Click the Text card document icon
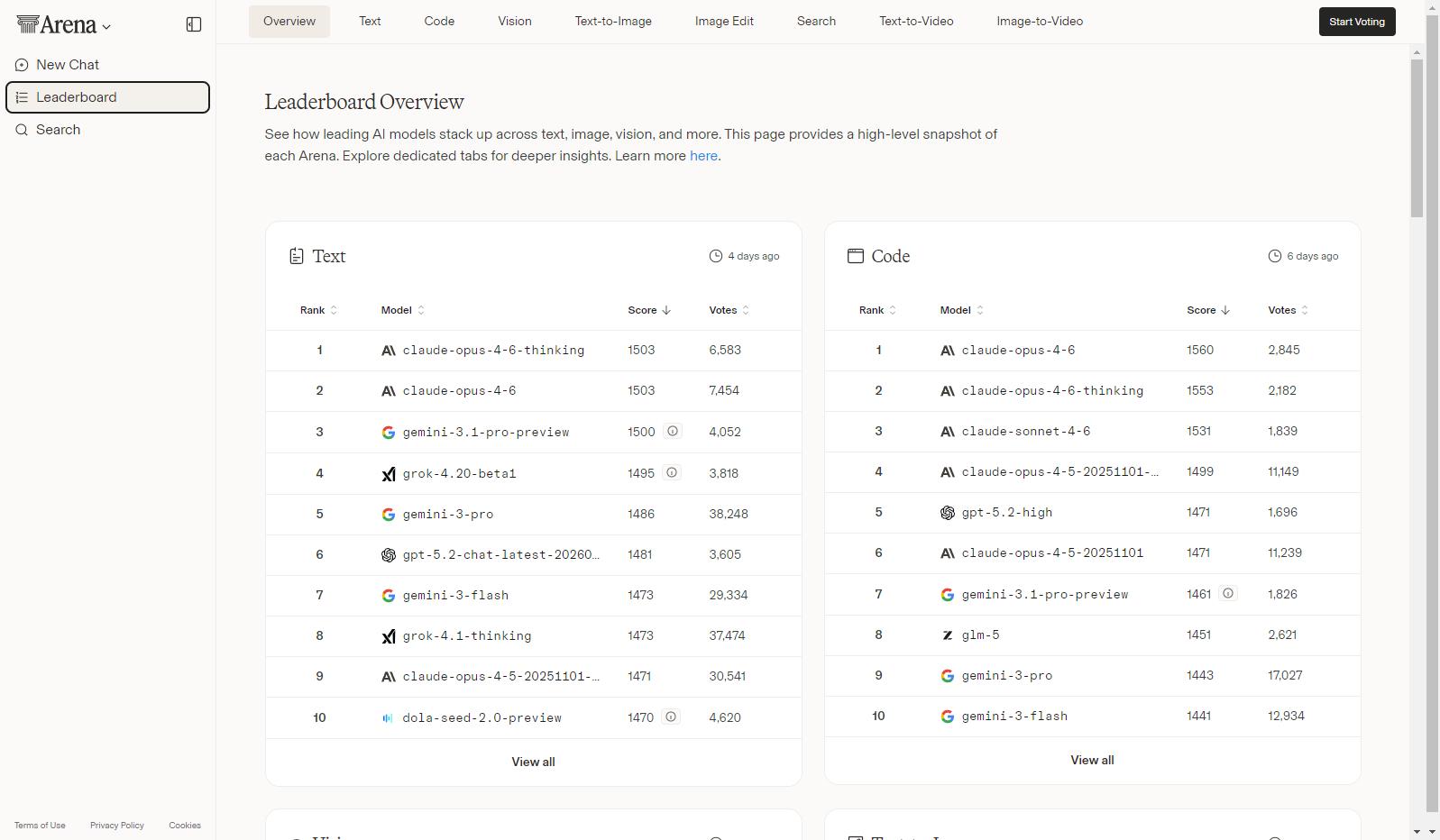Viewport: 1440px width, 840px height. point(297,257)
